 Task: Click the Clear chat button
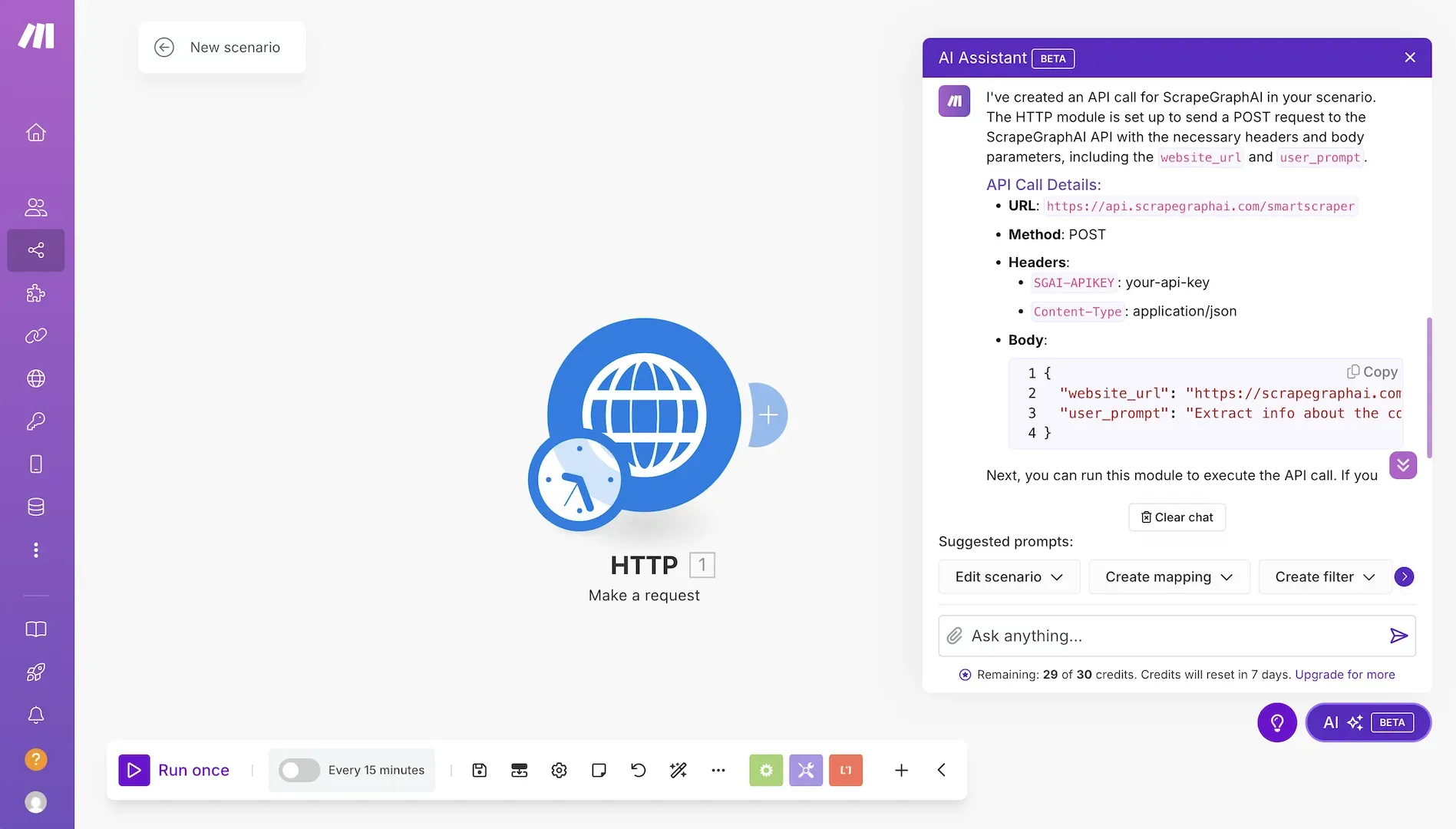pyautogui.click(x=1177, y=517)
